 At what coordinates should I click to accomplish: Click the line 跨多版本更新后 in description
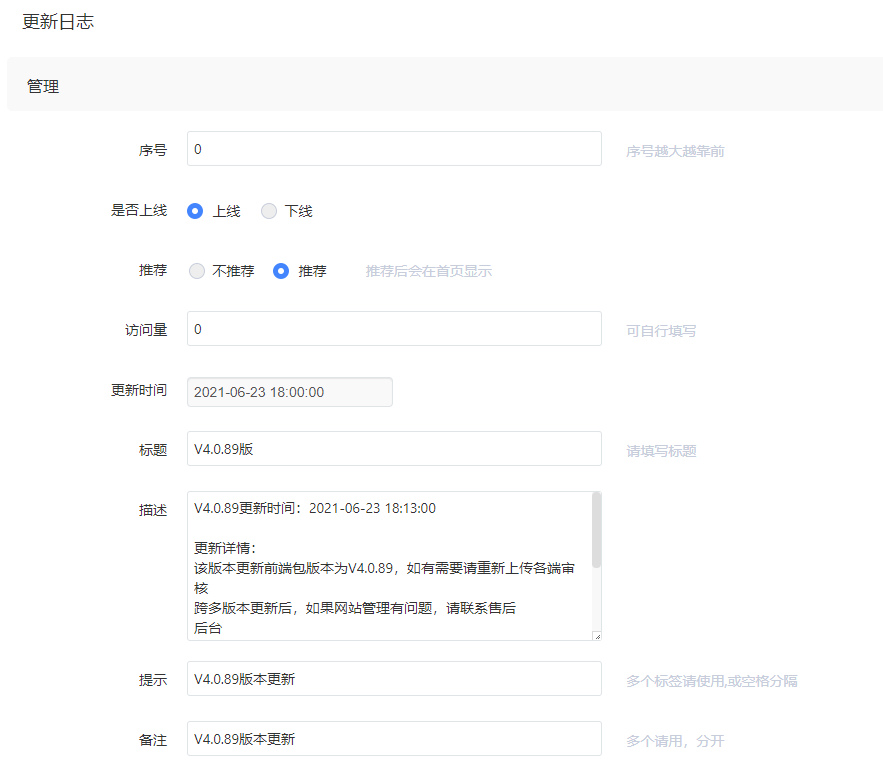[x=355, y=608]
